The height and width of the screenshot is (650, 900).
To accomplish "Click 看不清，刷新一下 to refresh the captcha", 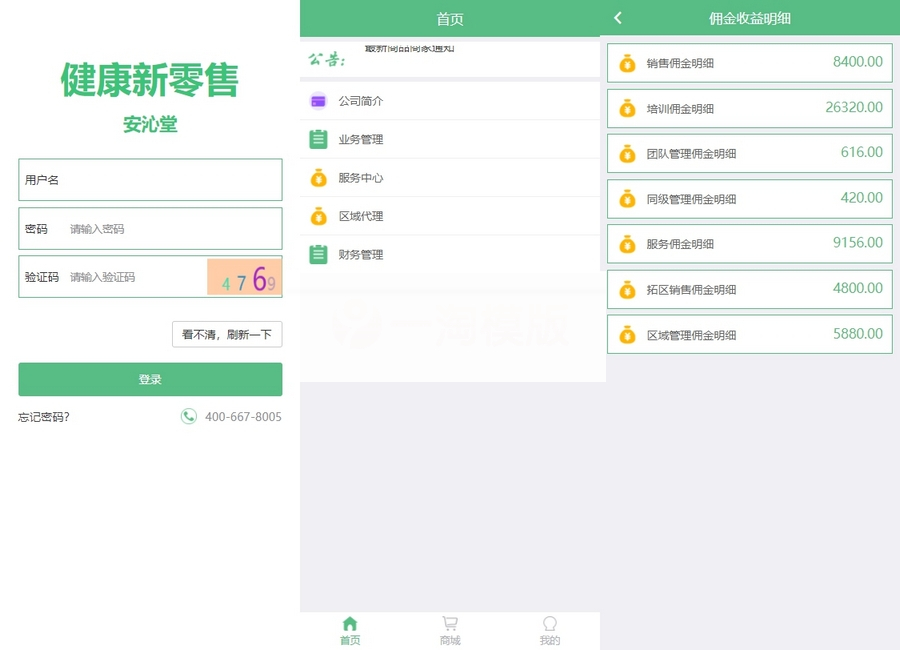I will click(227, 334).
